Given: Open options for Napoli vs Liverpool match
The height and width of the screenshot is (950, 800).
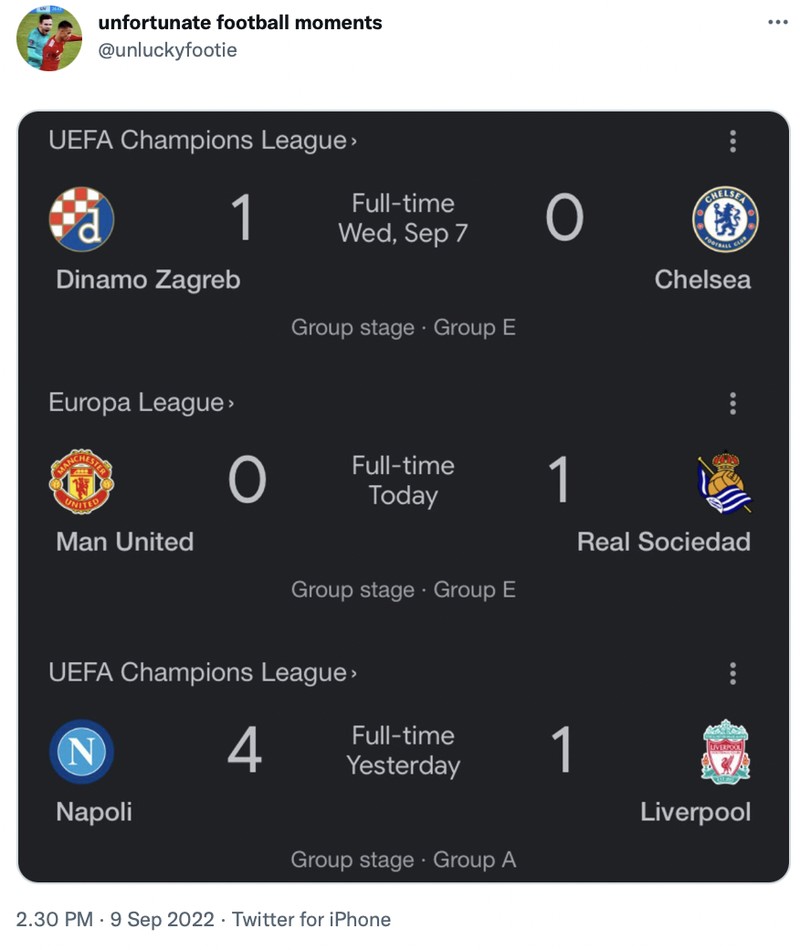Looking at the screenshot, I should click(733, 674).
